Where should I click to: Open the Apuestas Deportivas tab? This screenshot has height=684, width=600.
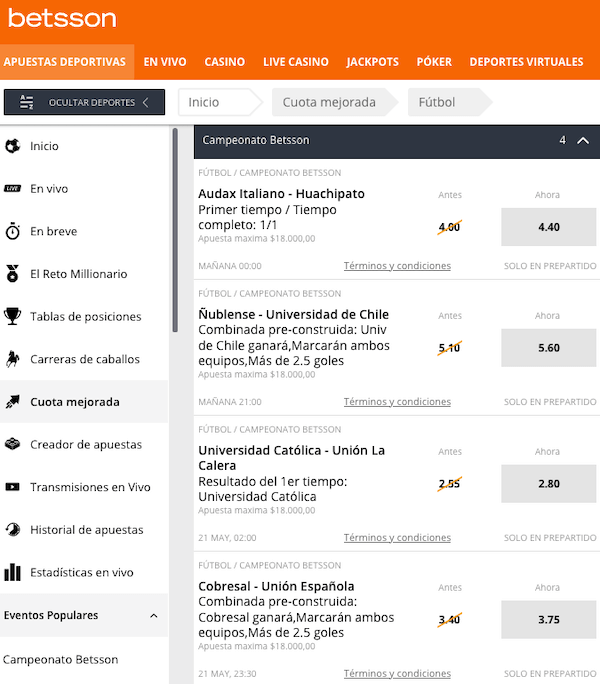(x=65, y=62)
